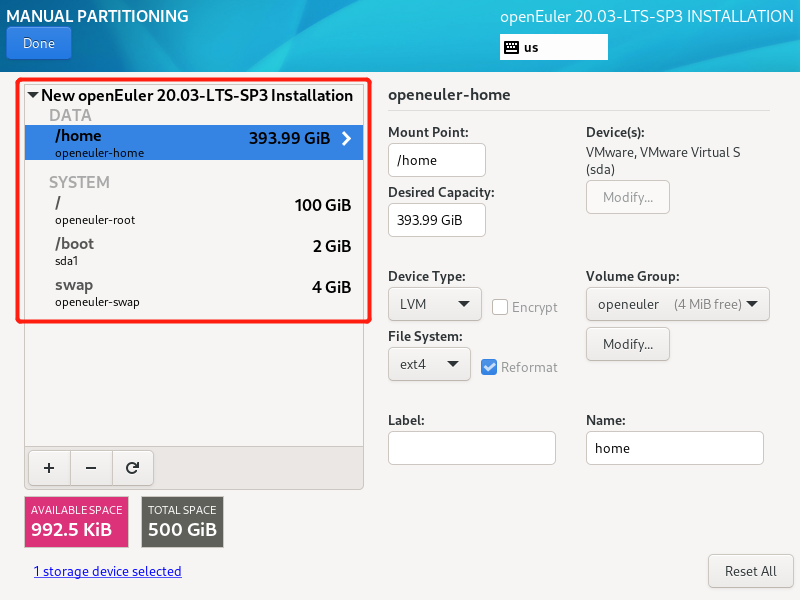
Task: Click the 2 GiB size of /boot
Action: [332, 246]
